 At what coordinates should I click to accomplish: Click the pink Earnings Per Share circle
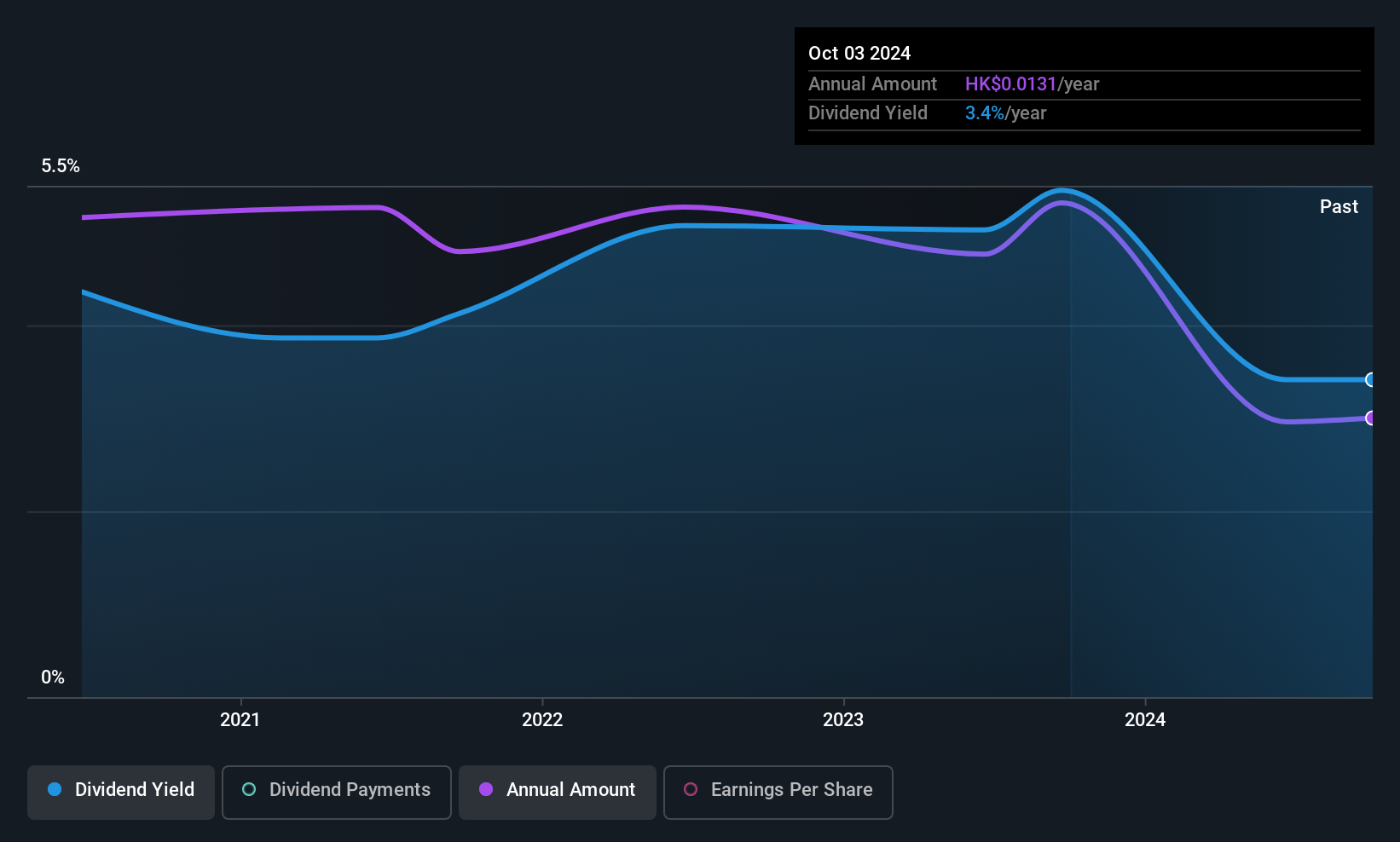[691, 789]
